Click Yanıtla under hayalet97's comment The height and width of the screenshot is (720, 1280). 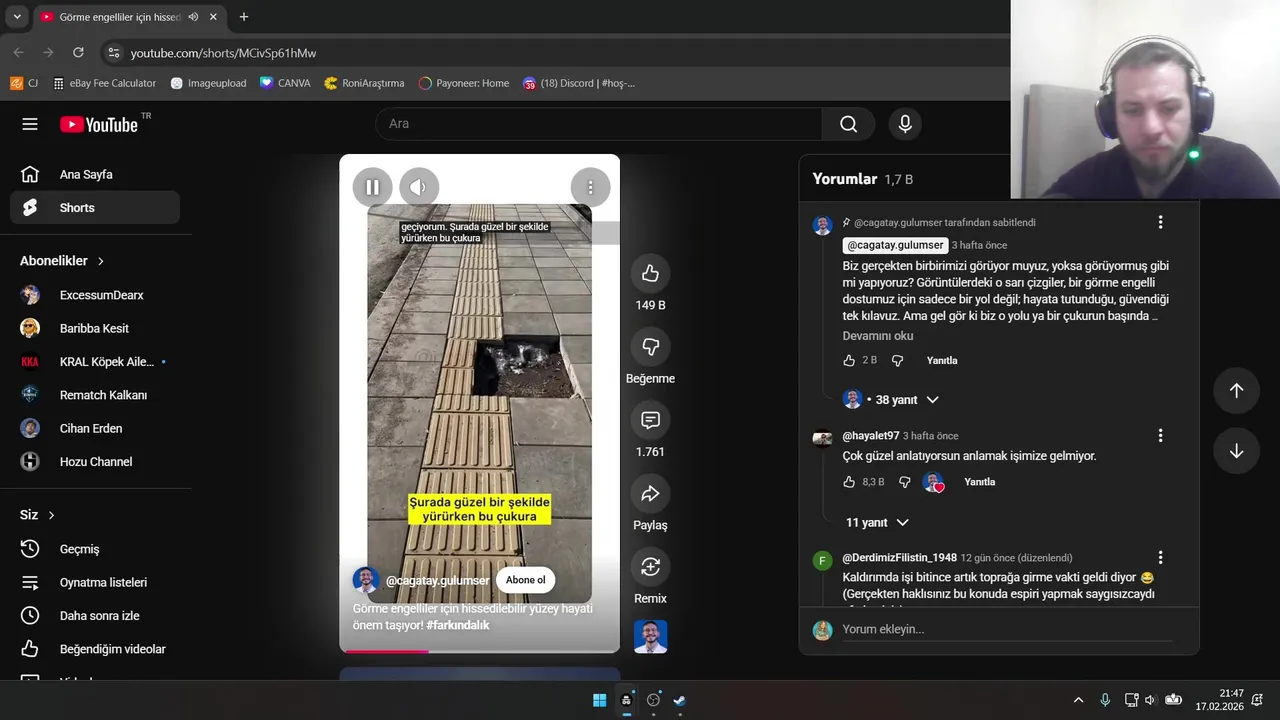point(979,482)
